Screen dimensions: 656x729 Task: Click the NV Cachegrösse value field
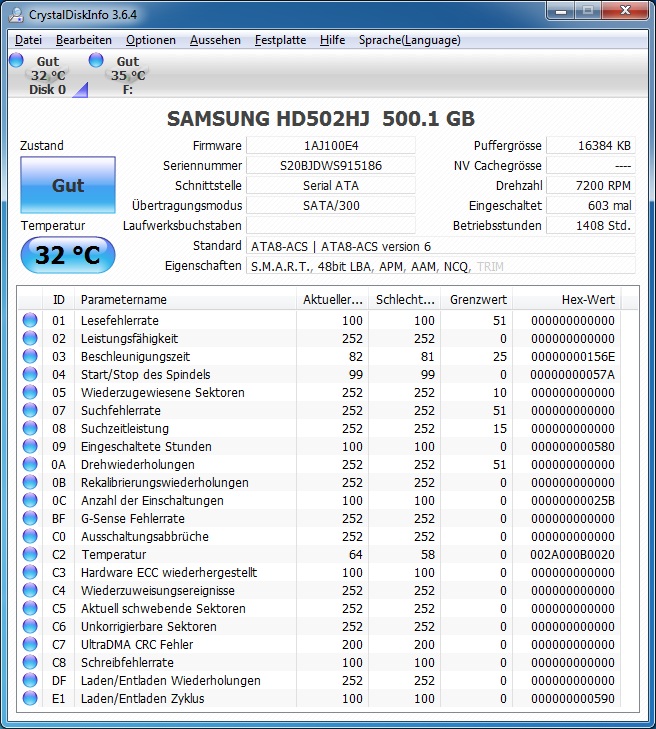[591, 166]
